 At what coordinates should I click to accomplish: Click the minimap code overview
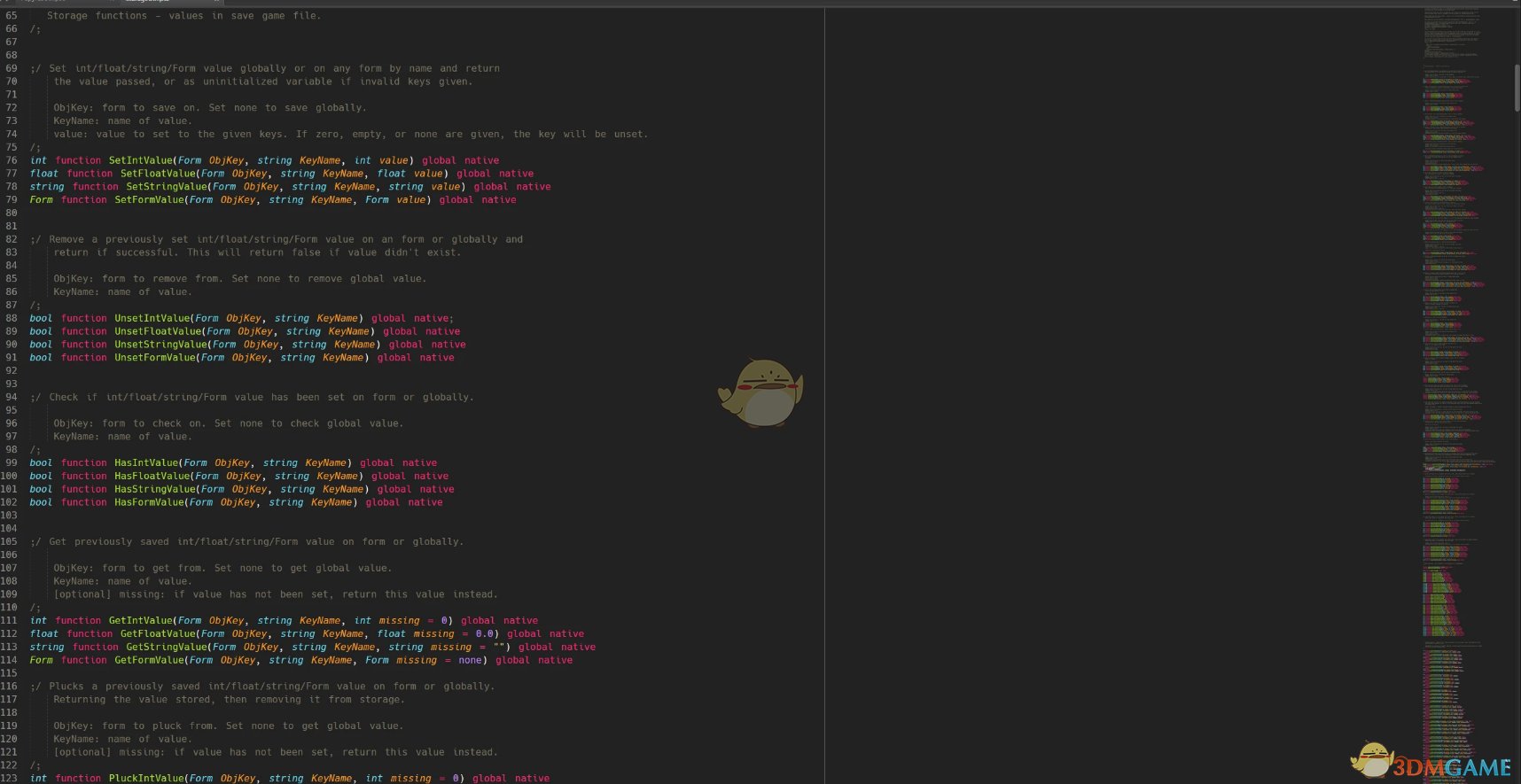tap(1452, 354)
